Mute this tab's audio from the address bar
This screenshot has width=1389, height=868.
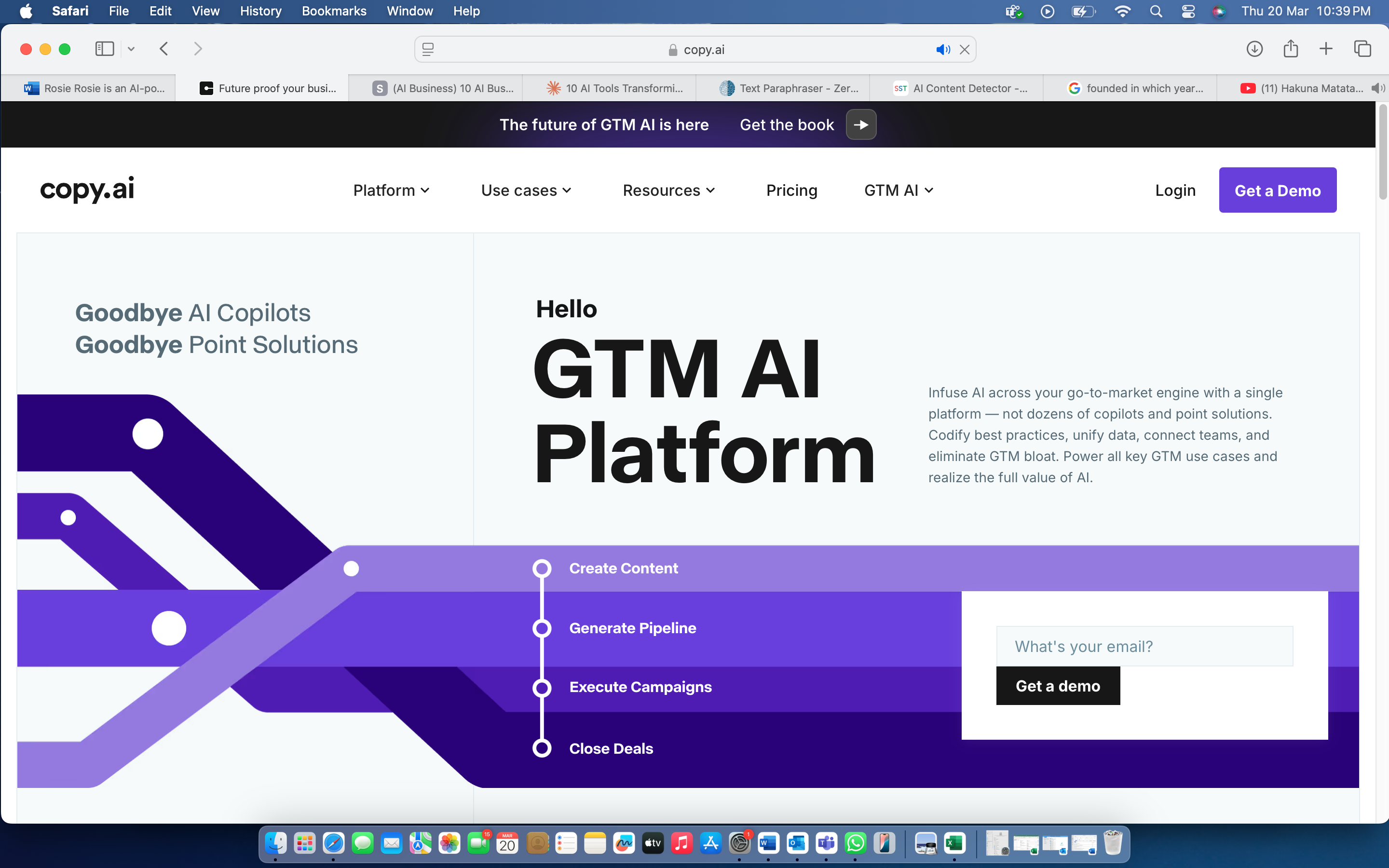pos(942,49)
